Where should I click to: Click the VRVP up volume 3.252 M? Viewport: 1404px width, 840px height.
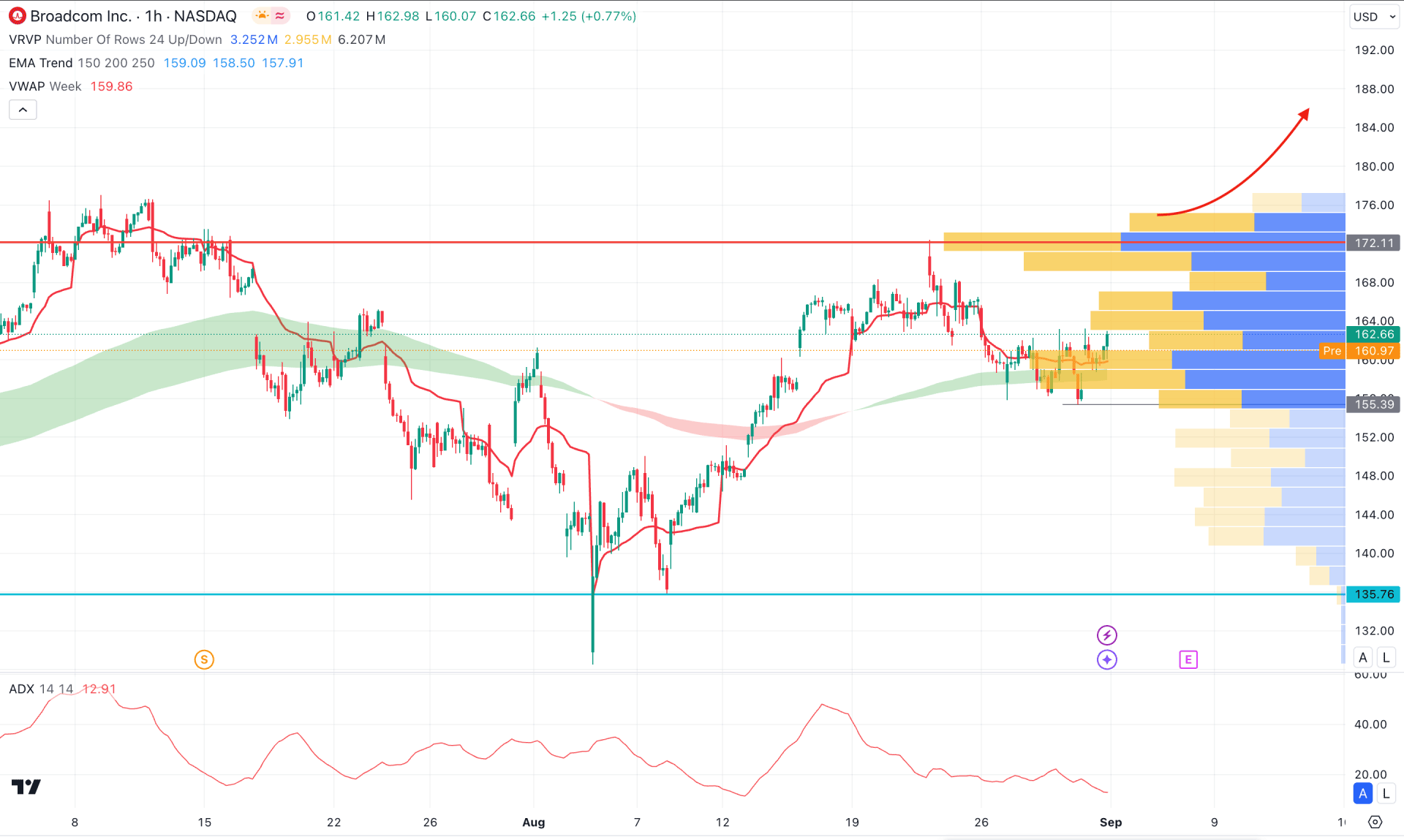254,39
